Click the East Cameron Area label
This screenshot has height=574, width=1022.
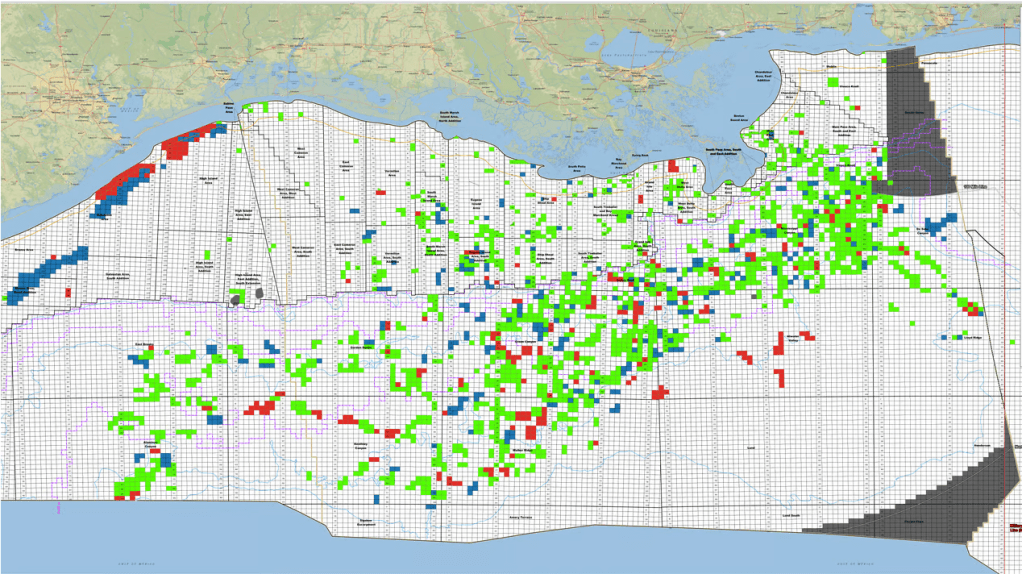[347, 164]
